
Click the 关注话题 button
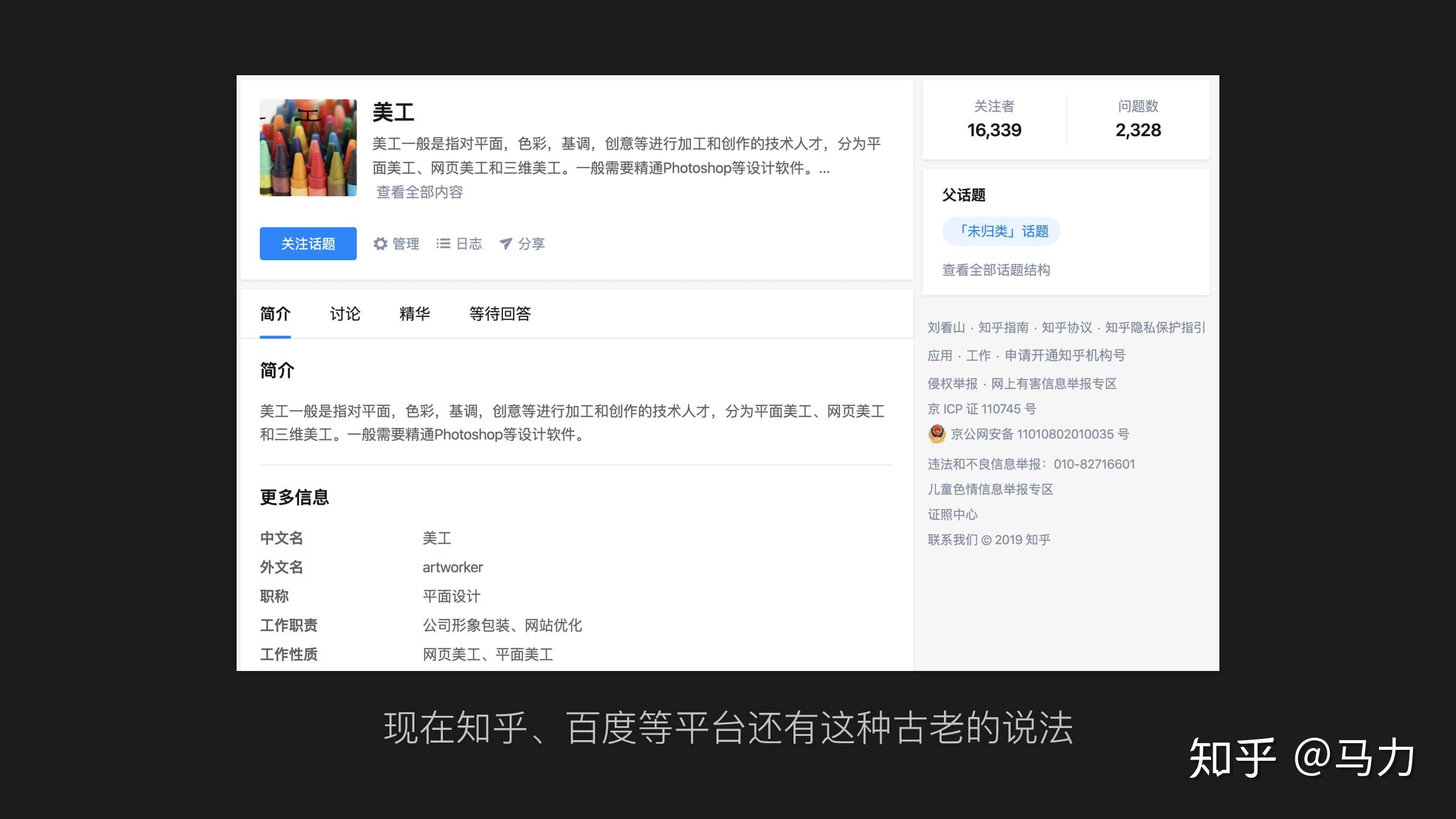pos(308,244)
